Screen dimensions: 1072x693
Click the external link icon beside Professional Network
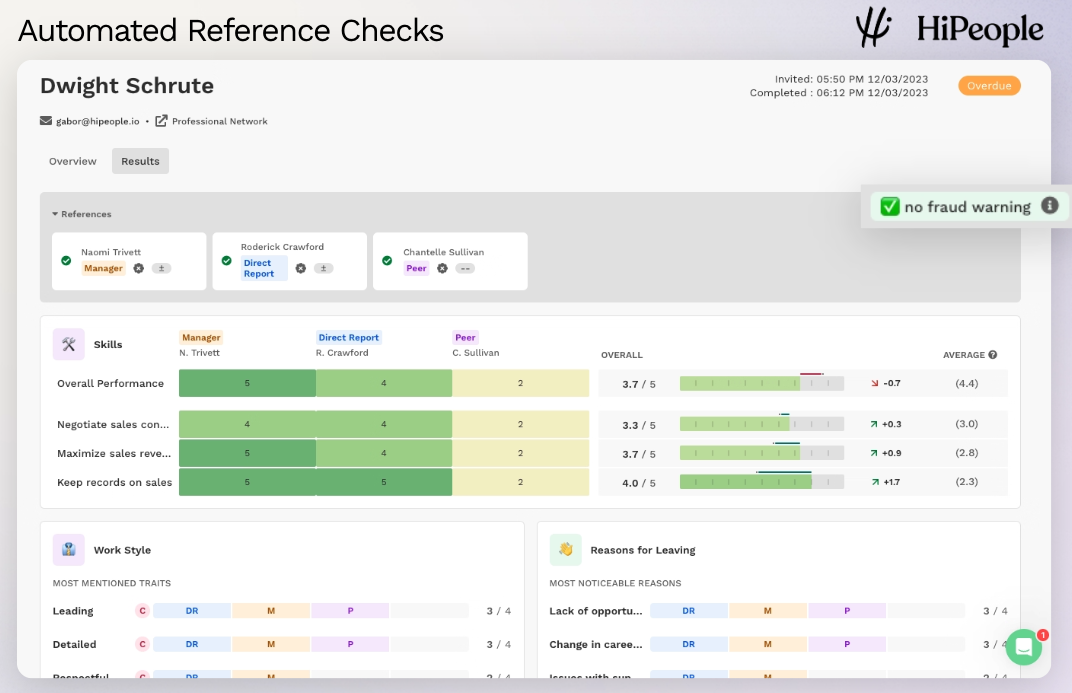pyautogui.click(x=161, y=121)
